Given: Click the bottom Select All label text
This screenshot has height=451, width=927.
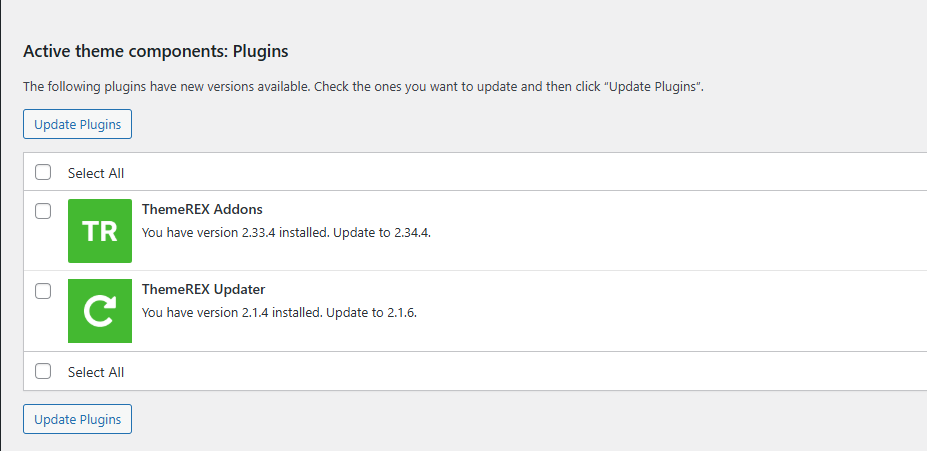Looking at the screenshot, I should [96, 372].
